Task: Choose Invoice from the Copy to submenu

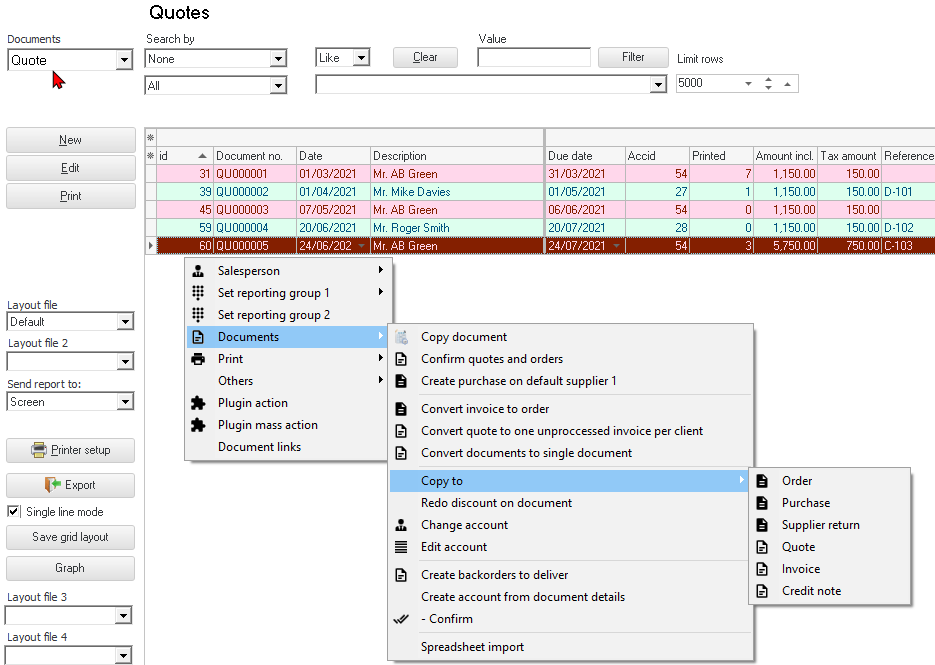Action: click(x=801, y=569)
